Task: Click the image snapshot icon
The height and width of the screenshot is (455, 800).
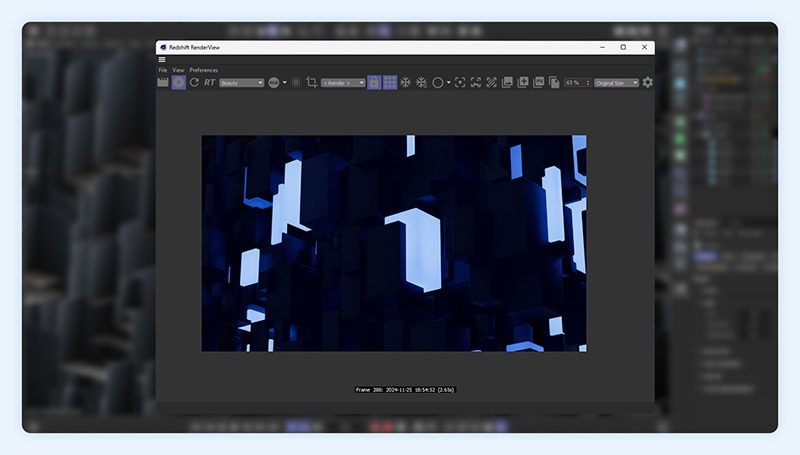Action: click(x=507, y=82)
